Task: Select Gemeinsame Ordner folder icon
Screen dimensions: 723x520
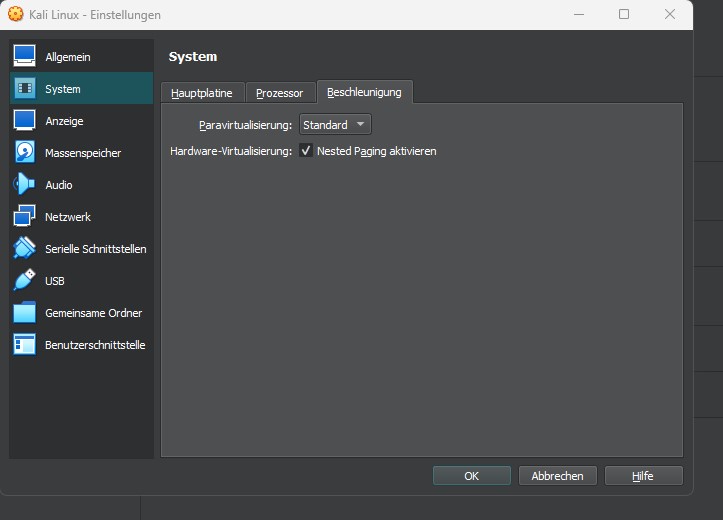Action: point(24,313)
